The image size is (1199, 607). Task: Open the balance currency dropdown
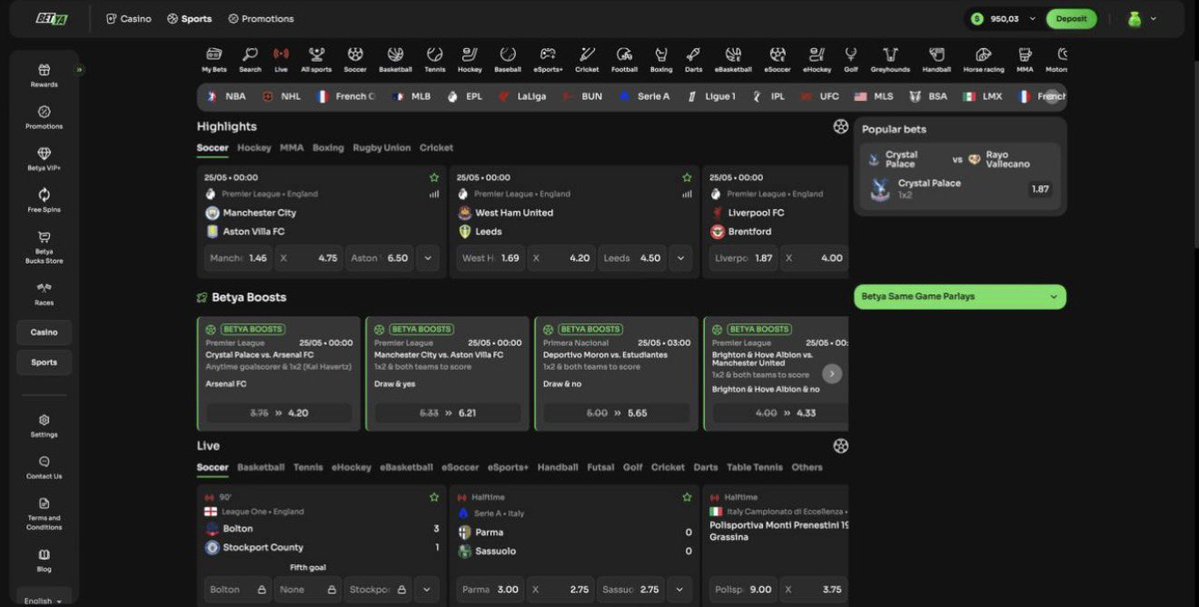pyautogui.click(x=1032, y=19)
